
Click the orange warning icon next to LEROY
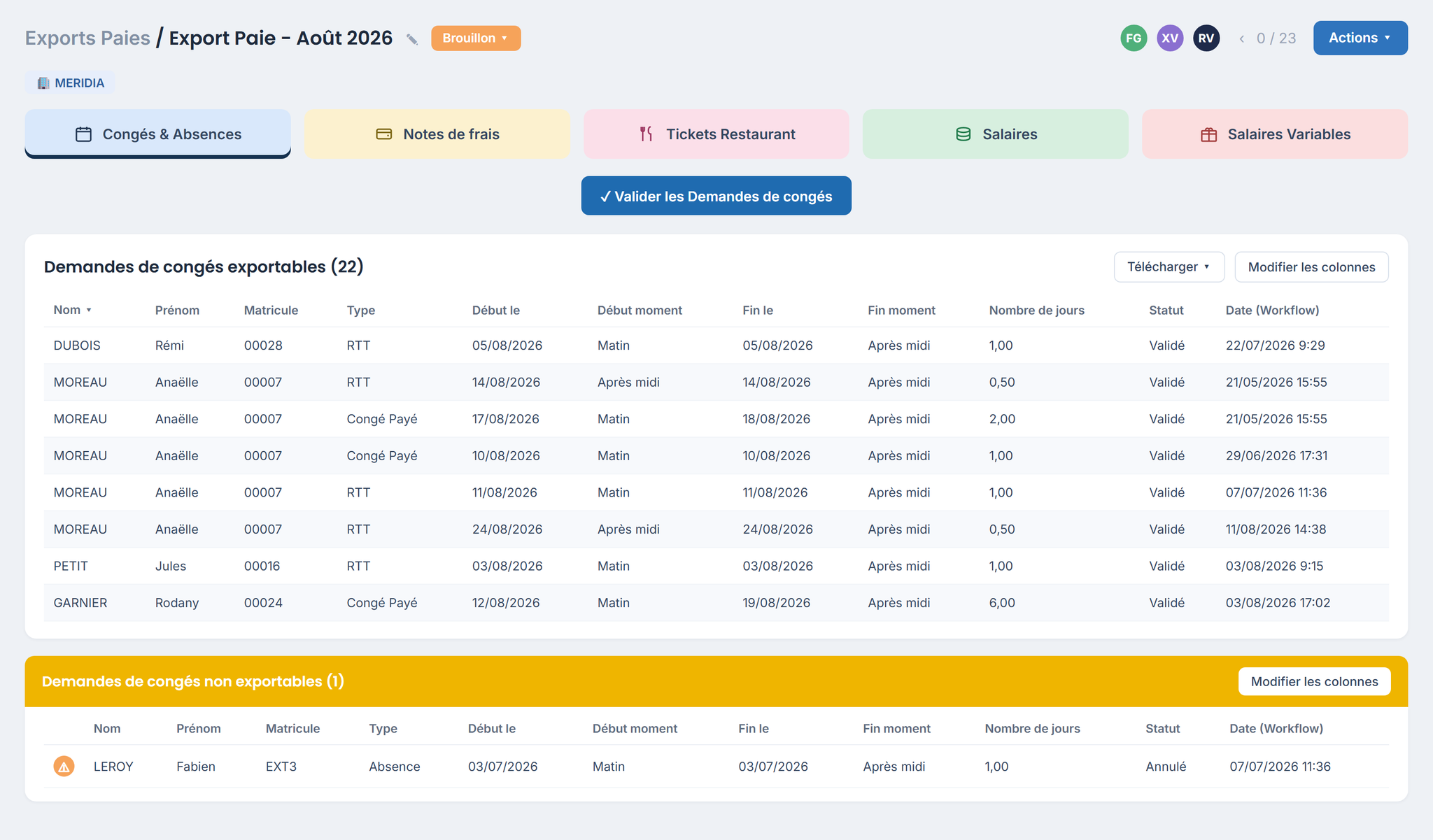(x=64, y=767)
